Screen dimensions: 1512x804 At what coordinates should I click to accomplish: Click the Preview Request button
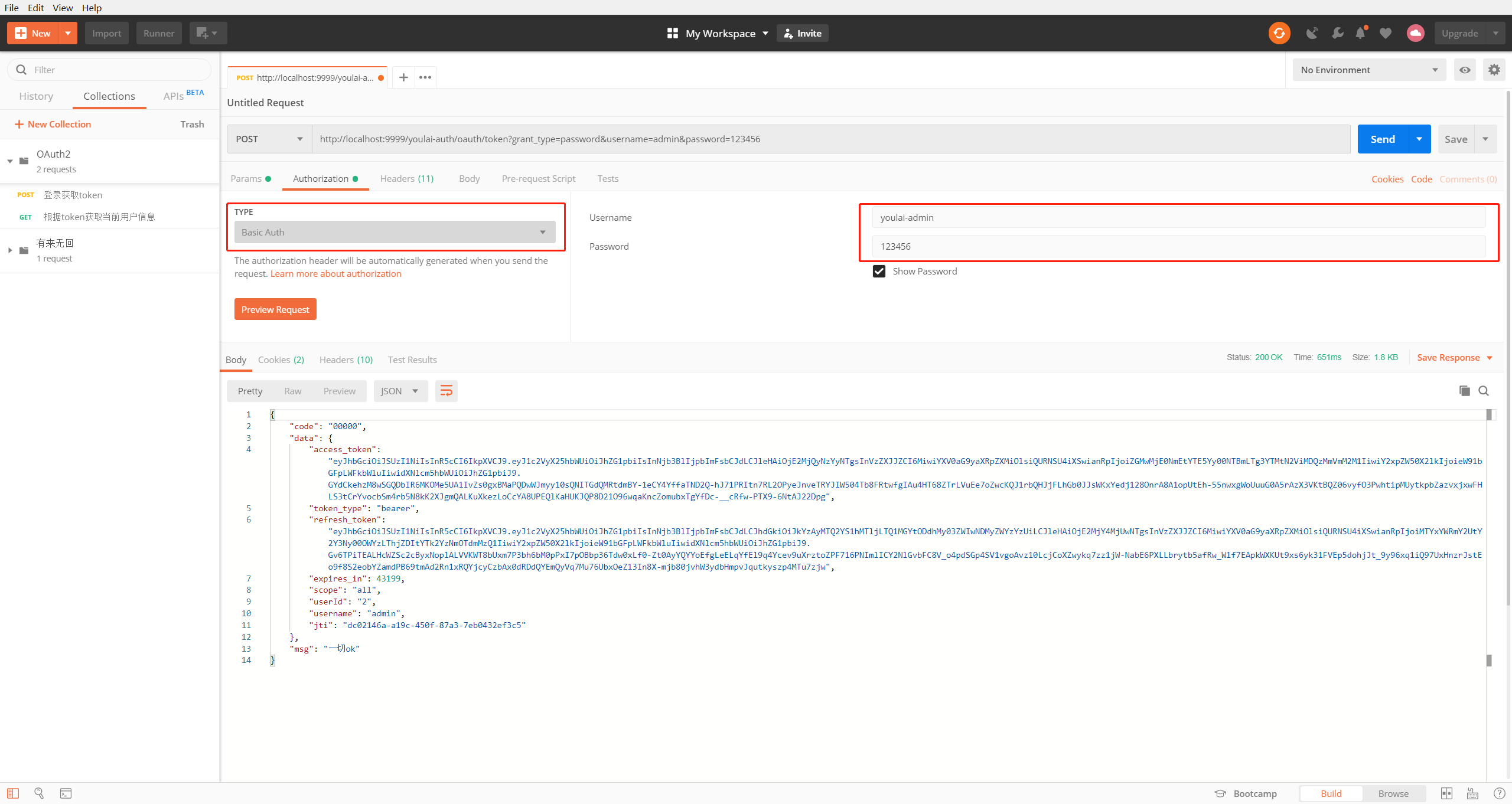tap(275, 309)
